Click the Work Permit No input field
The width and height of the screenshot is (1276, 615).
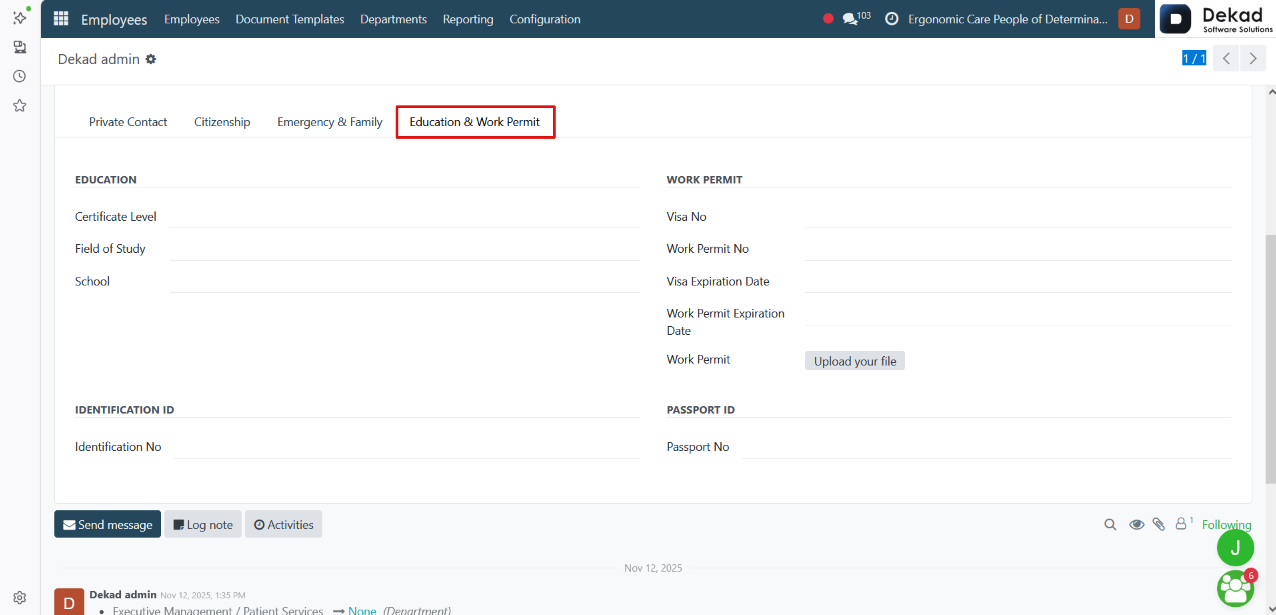pyautogui.click(x=1018, y=248)
